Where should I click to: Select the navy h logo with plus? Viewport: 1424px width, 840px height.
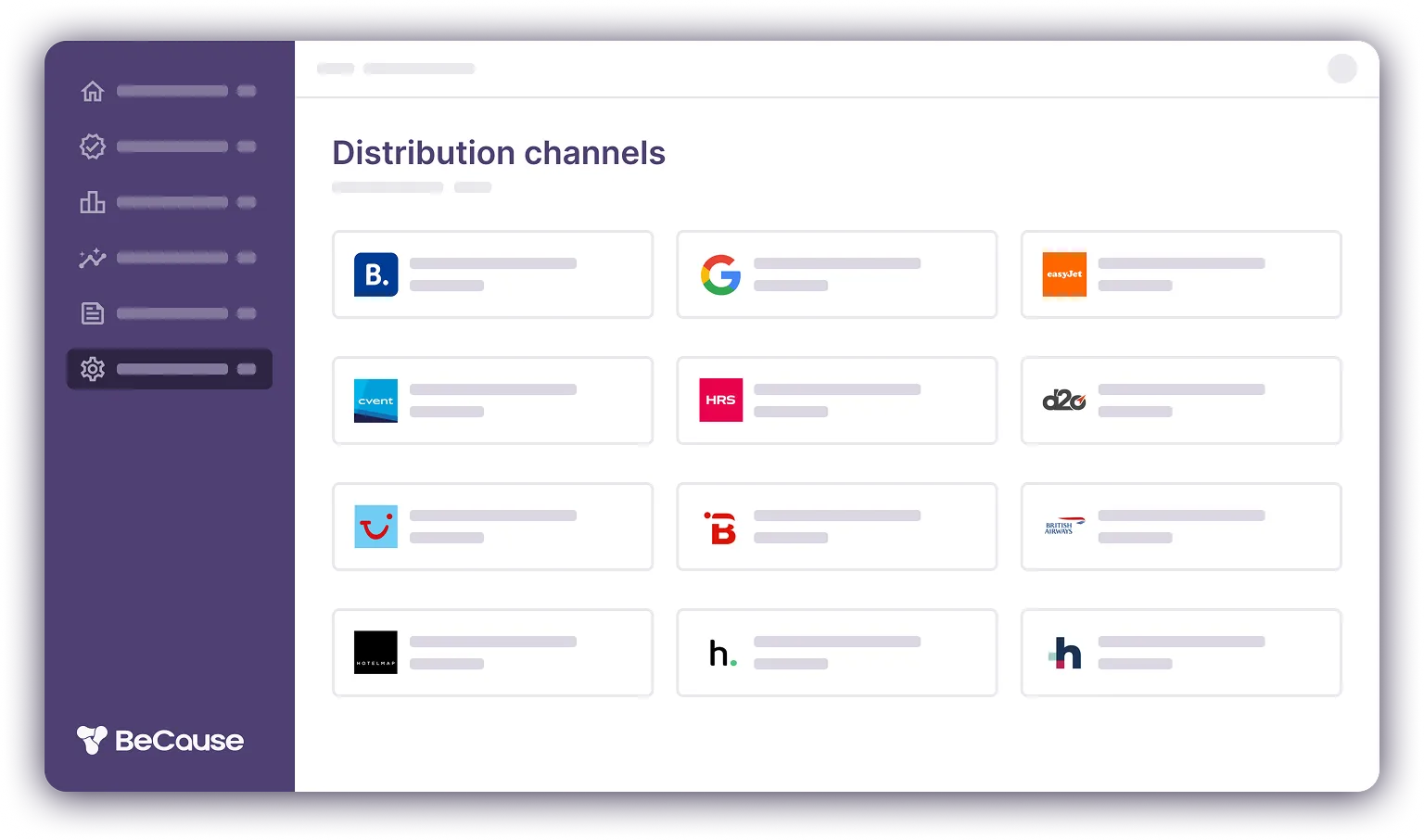point(1065,653)
